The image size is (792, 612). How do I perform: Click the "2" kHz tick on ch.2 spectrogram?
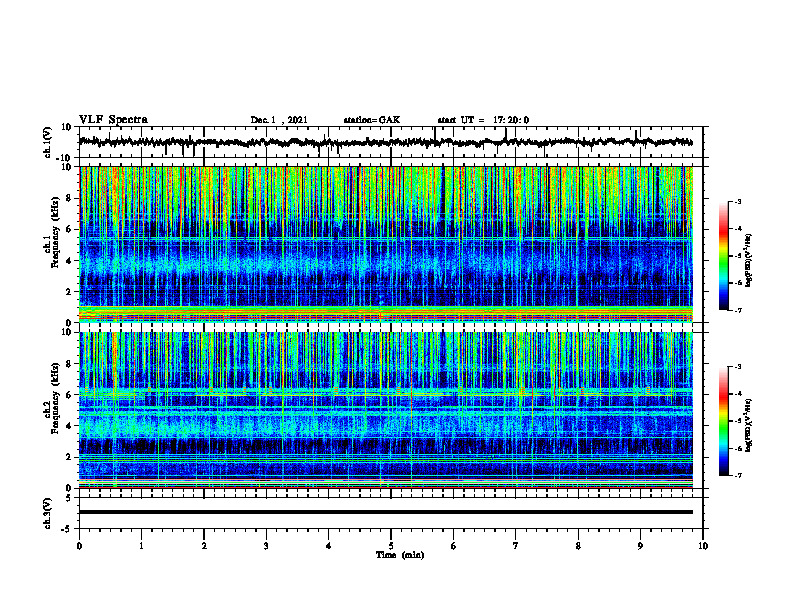69,457
